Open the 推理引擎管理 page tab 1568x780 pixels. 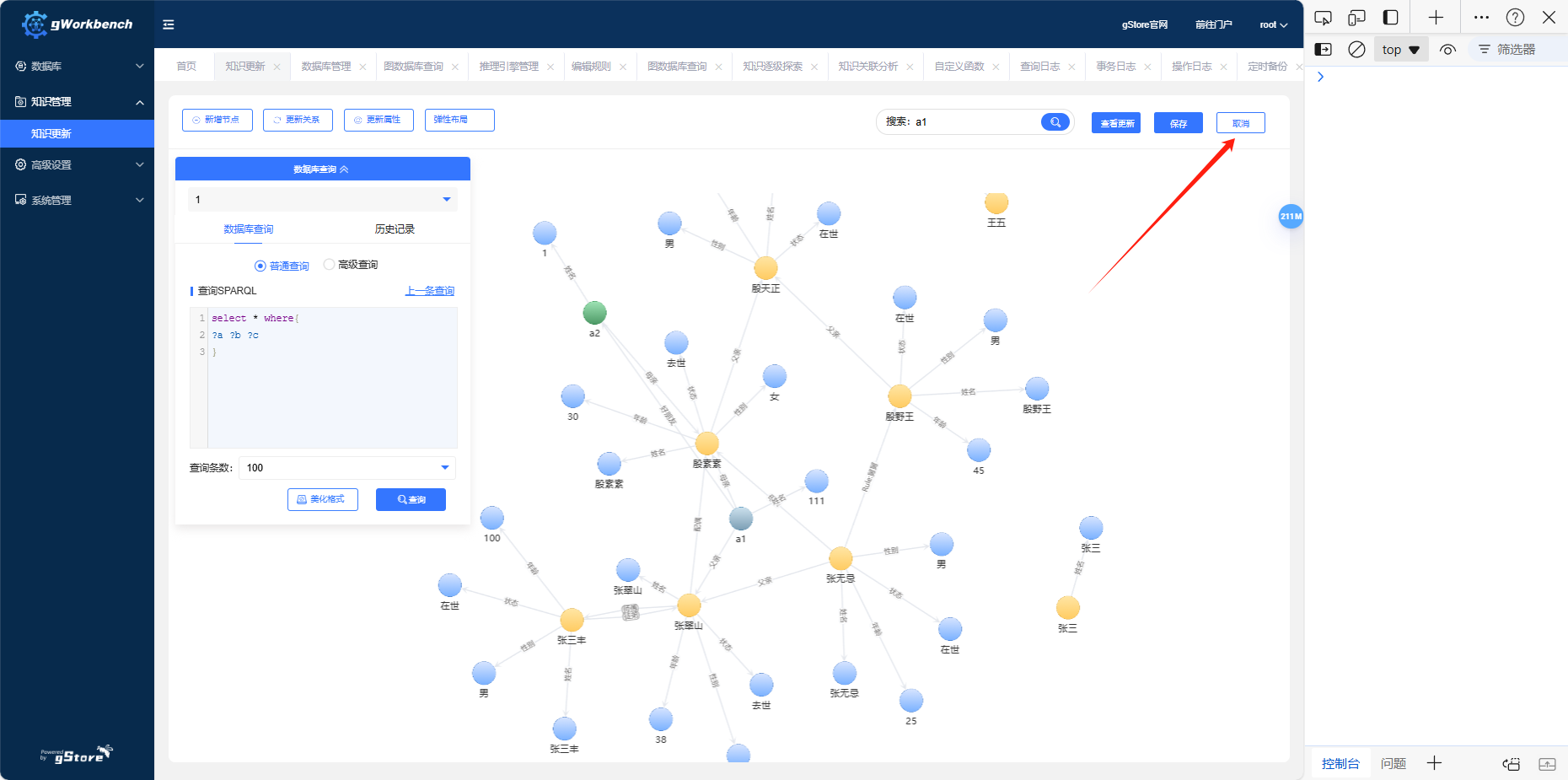(x=508, y=67)
